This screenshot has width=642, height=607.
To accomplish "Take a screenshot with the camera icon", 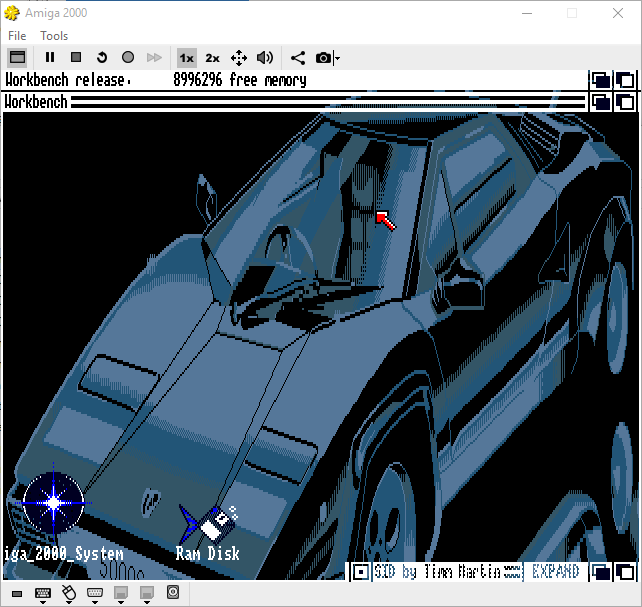I will click(323, 58).
